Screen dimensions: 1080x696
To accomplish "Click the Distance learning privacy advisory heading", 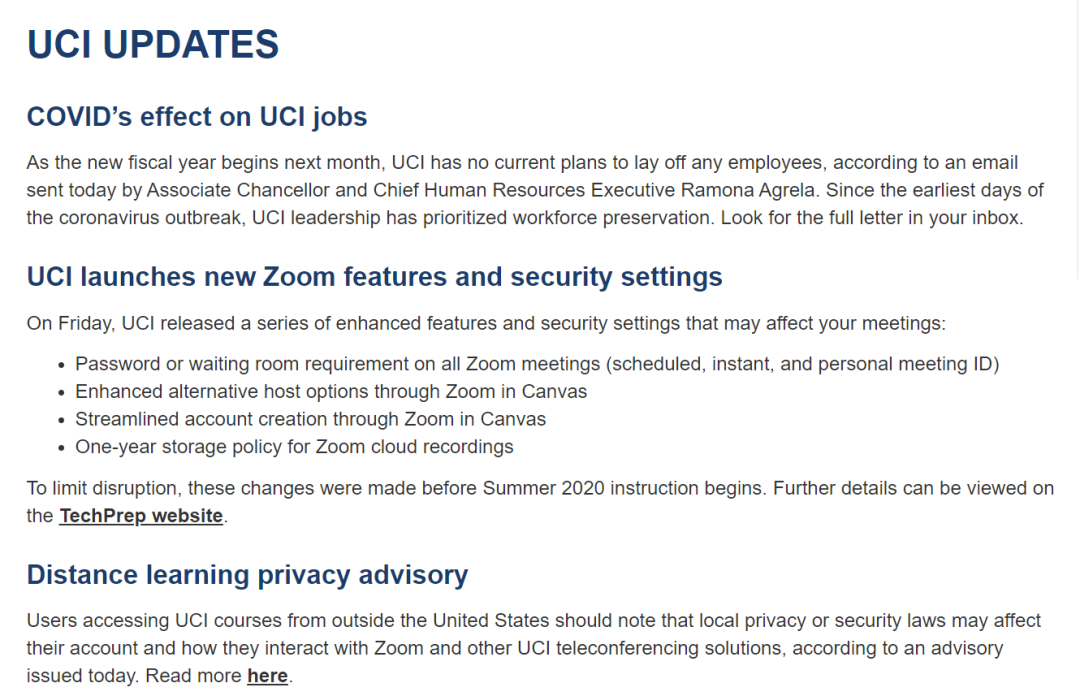I will [247, 574].
